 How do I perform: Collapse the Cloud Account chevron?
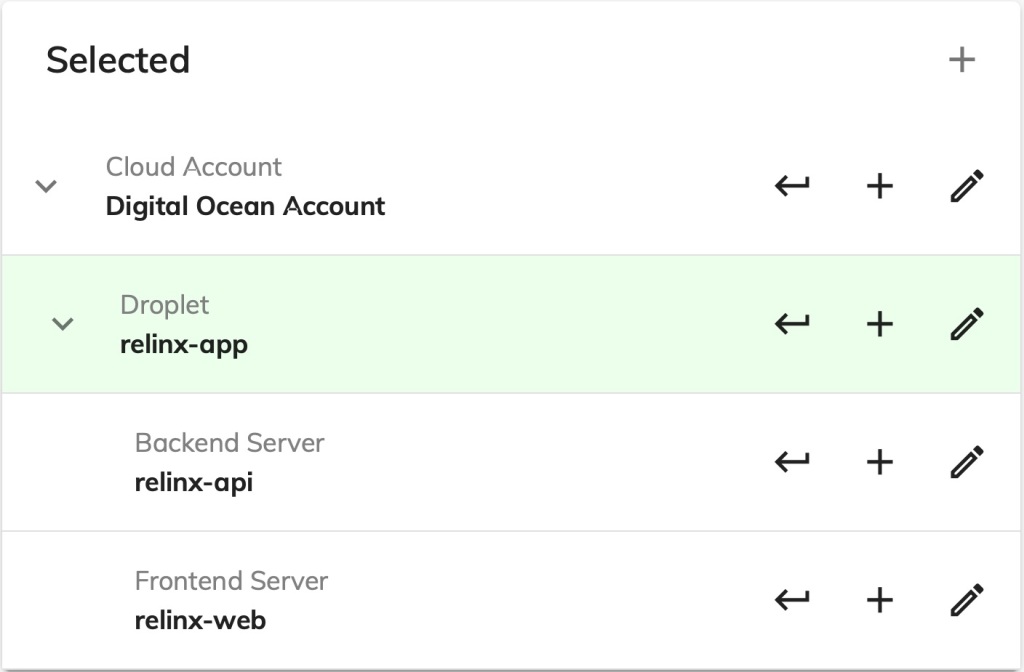tap(46, 187)
